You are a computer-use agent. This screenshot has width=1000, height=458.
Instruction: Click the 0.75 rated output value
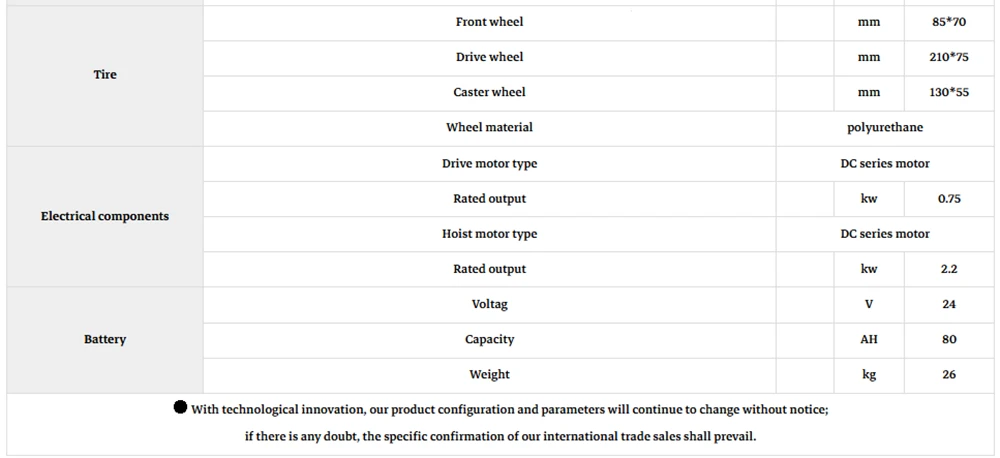click(949, 199)
